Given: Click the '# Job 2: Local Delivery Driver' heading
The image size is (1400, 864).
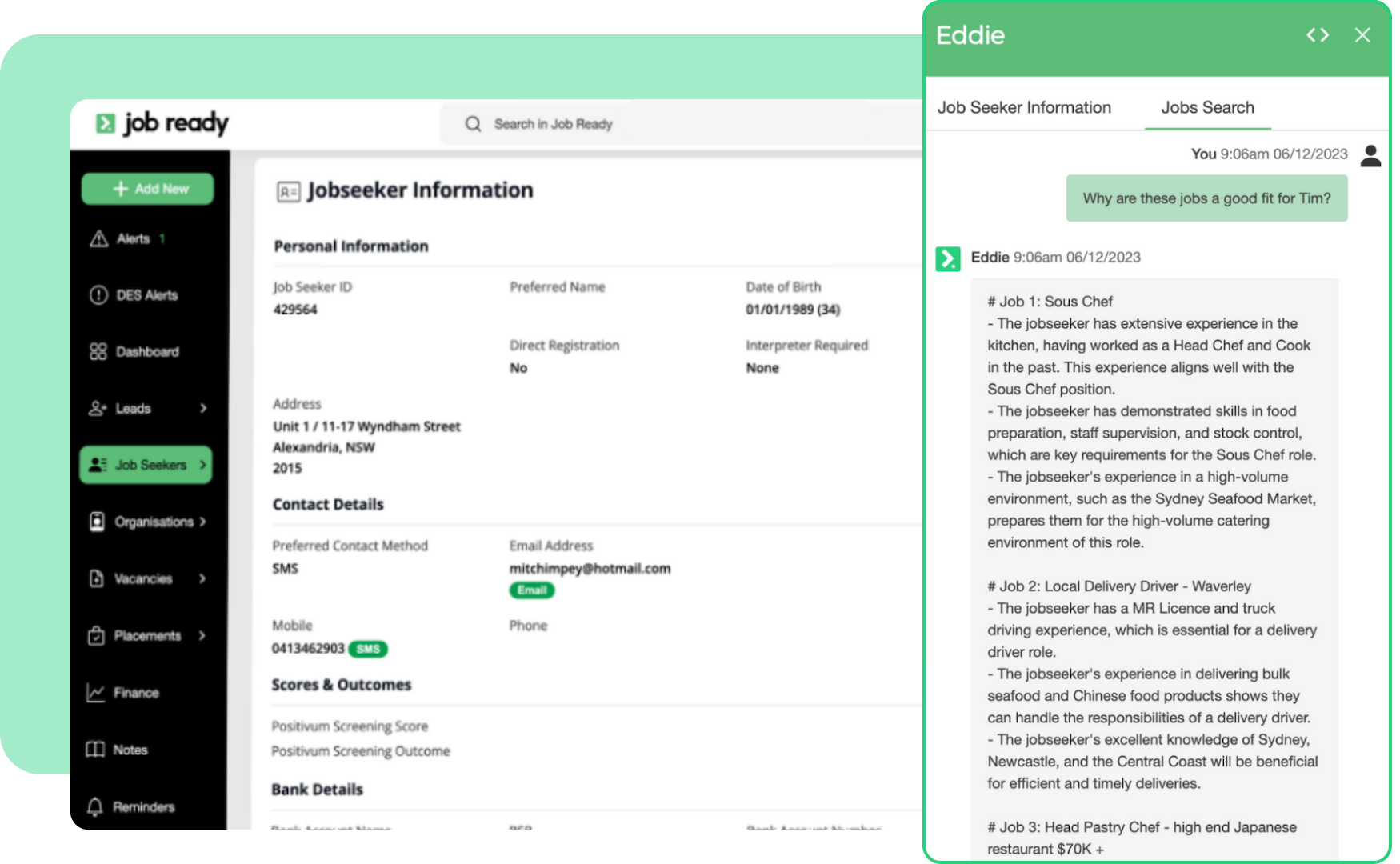Looking at the screenshot, I should (x=1119, y=586).
